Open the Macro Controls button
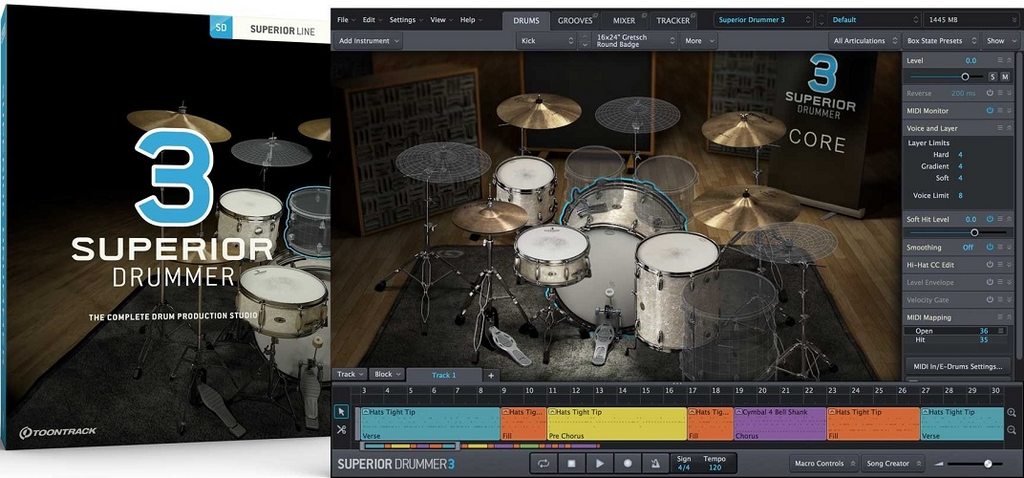Screen dimensions: 1024x478 [823, 464]
